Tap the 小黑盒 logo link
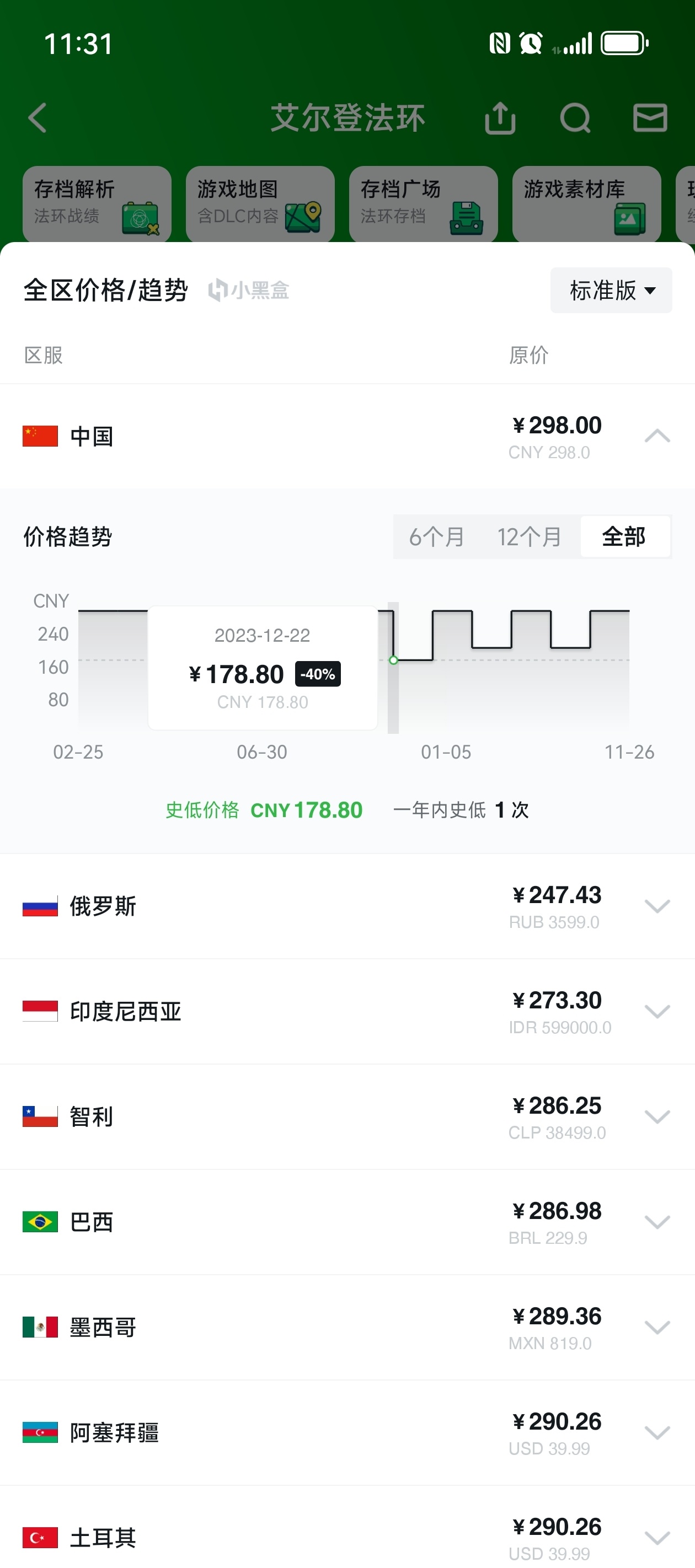 click(249, 291)
